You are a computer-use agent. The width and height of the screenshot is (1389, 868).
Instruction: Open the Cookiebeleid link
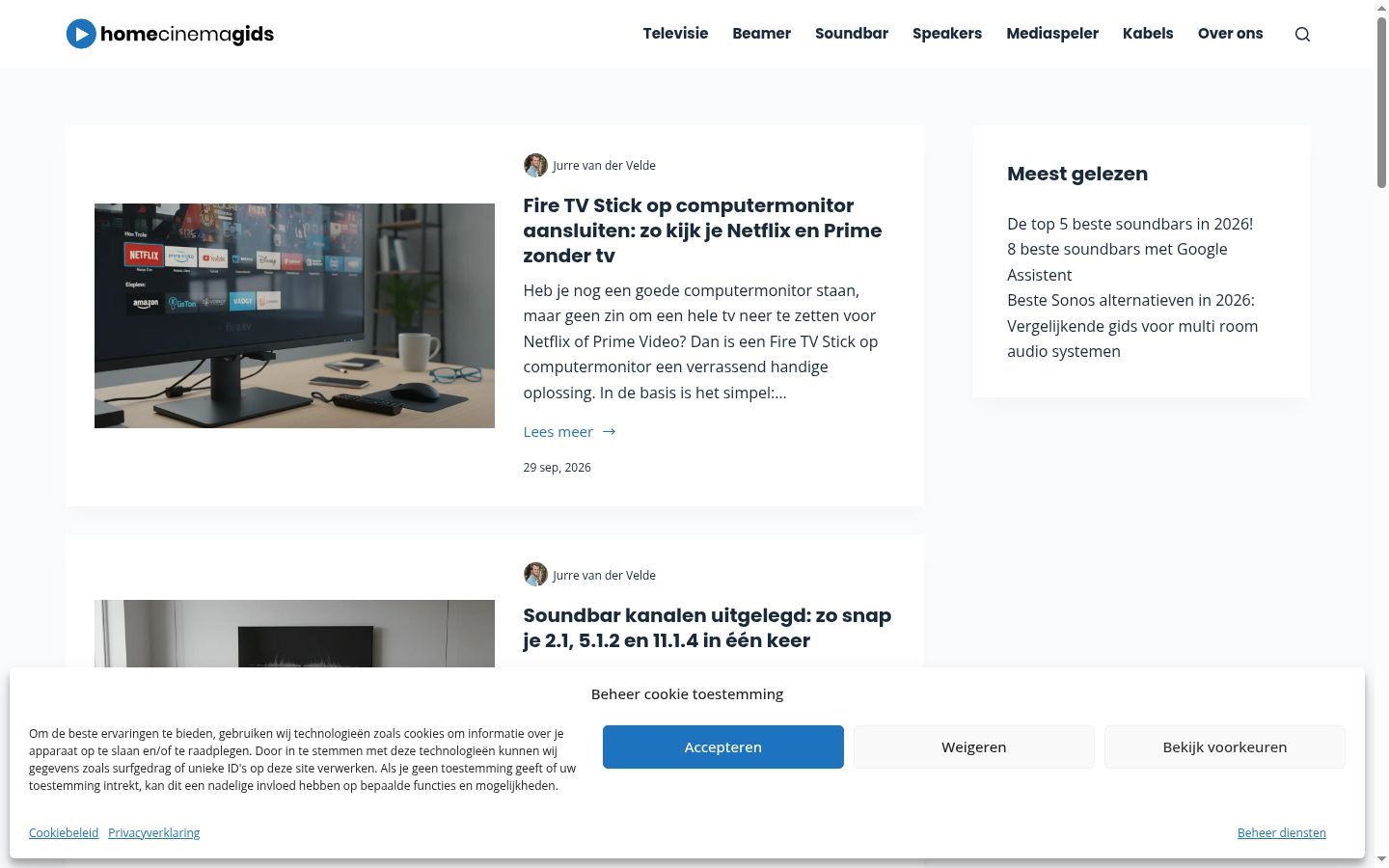(64, 833)
